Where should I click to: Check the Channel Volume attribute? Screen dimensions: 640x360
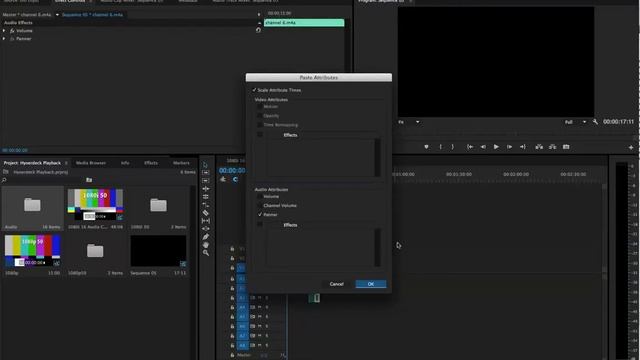pos(260,205)
